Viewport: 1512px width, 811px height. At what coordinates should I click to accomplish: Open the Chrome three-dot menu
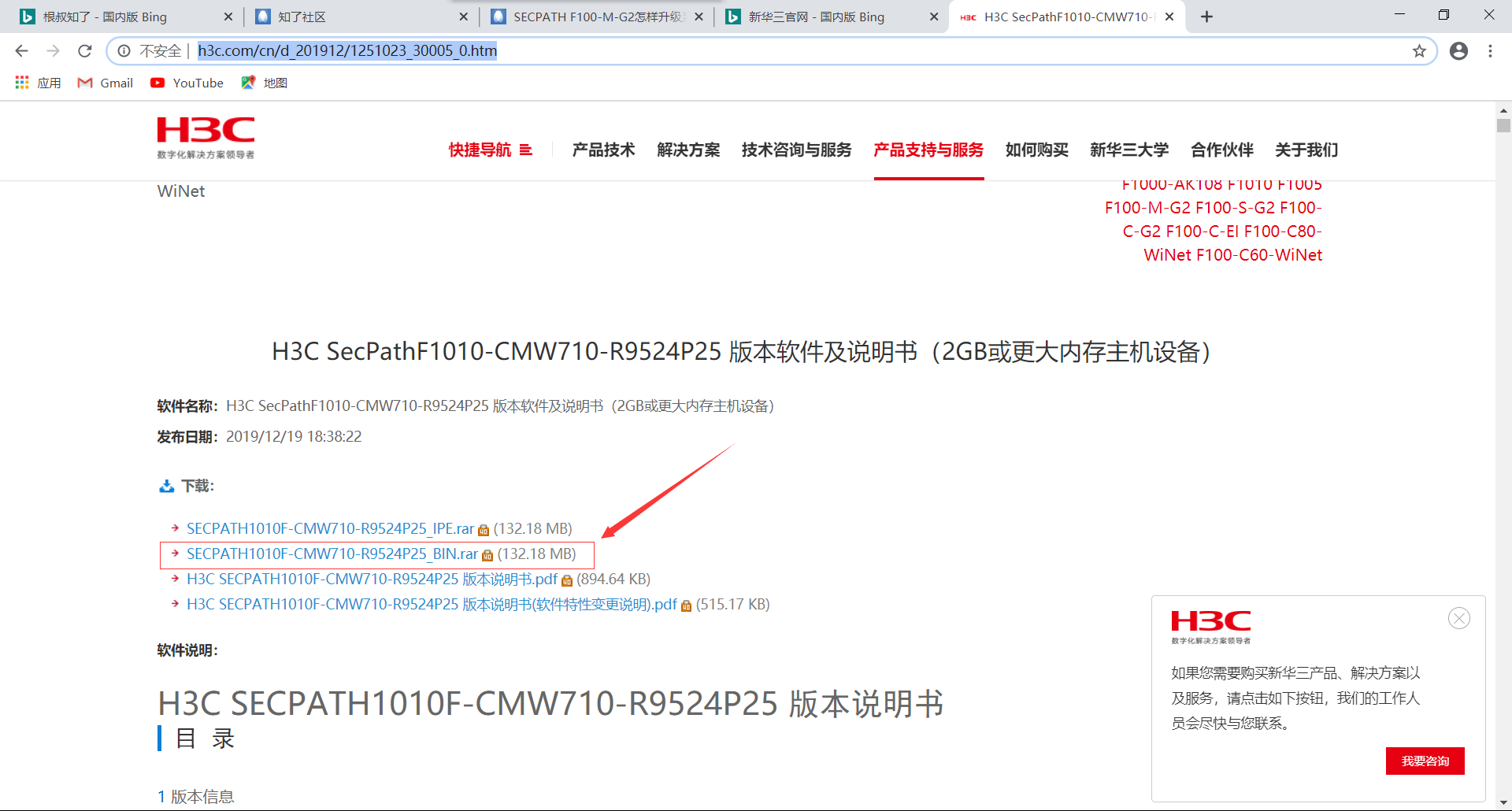[1490, 51]
